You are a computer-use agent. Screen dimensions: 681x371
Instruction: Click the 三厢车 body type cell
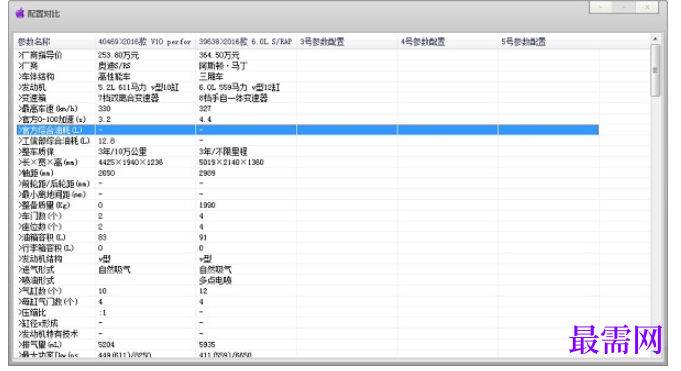coord(211,76)
